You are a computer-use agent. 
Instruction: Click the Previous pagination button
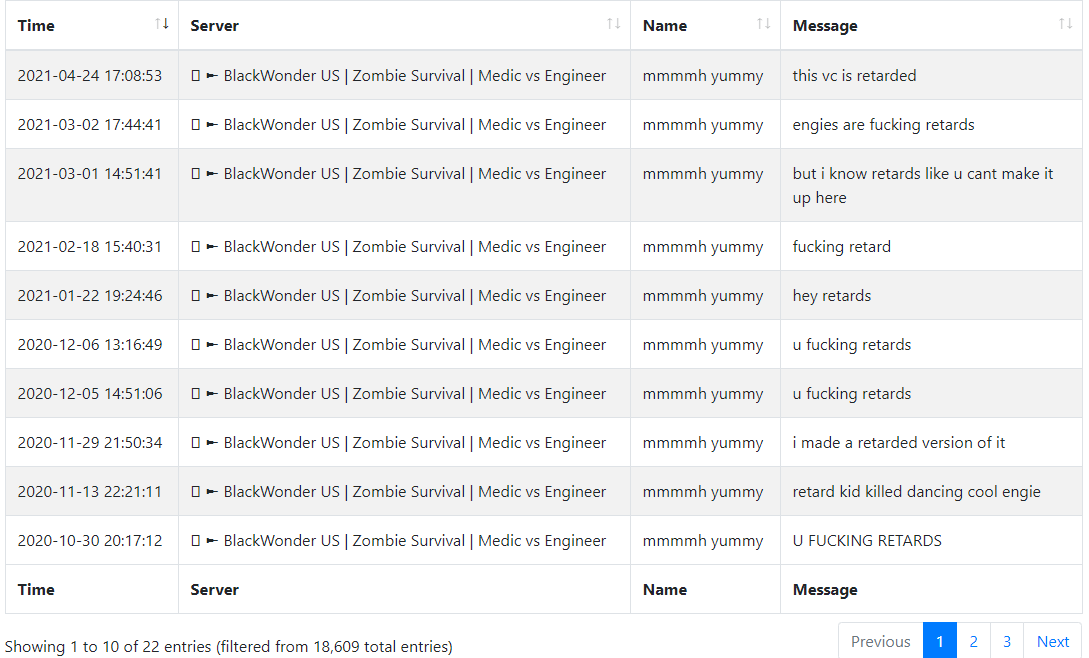click(x=881, y=641)
